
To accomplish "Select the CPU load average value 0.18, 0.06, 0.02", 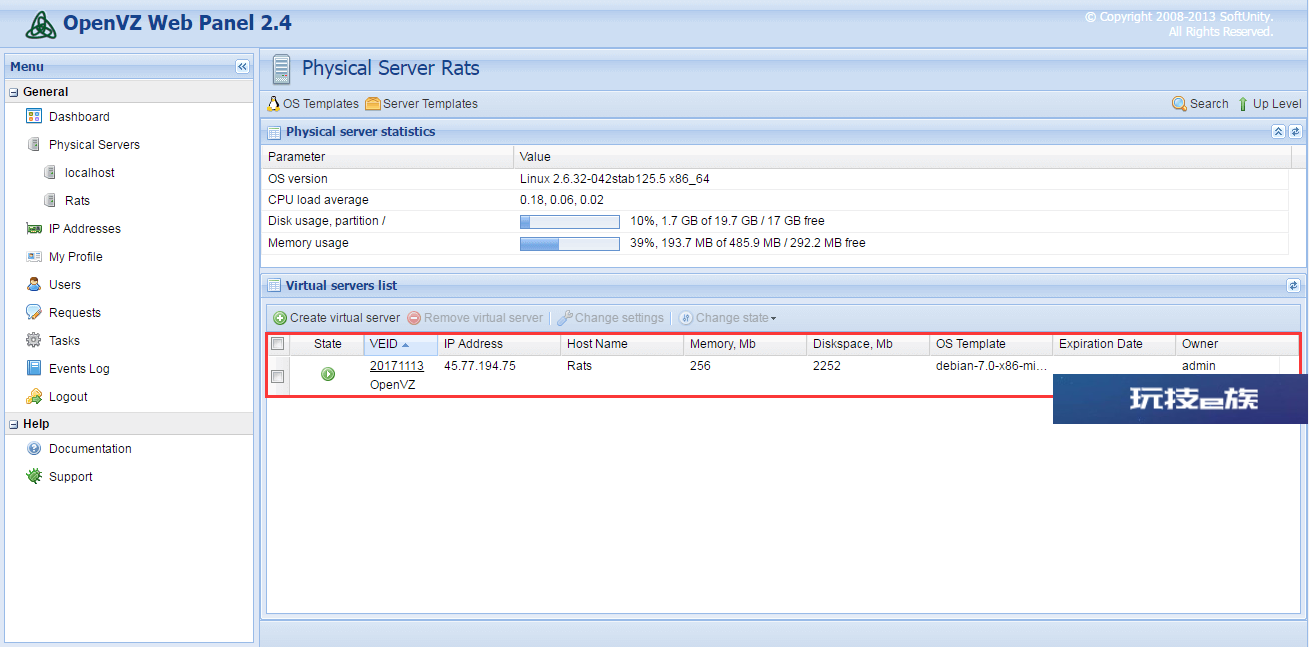I will (x=562, y=200).
